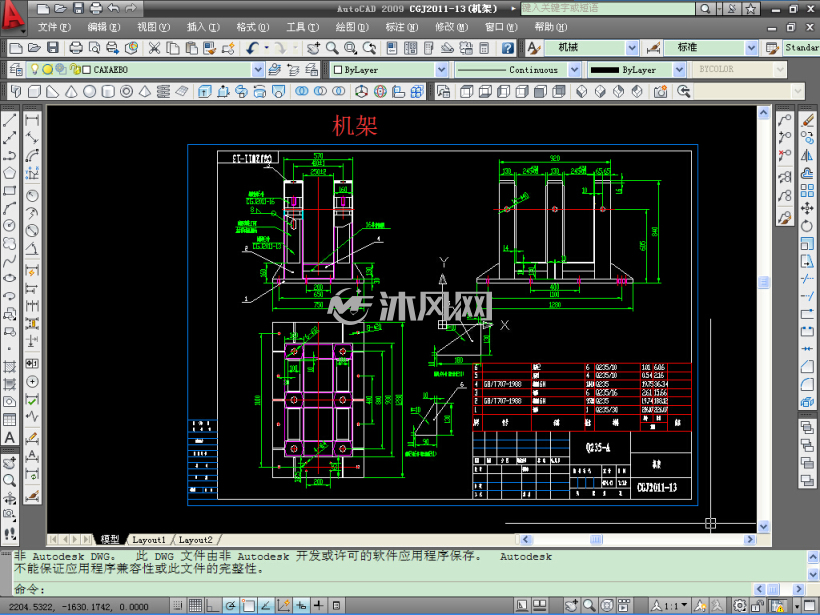Toggle lineweight display in the status bar
Viewport: 820px width, 615px height.
[318, 606]
